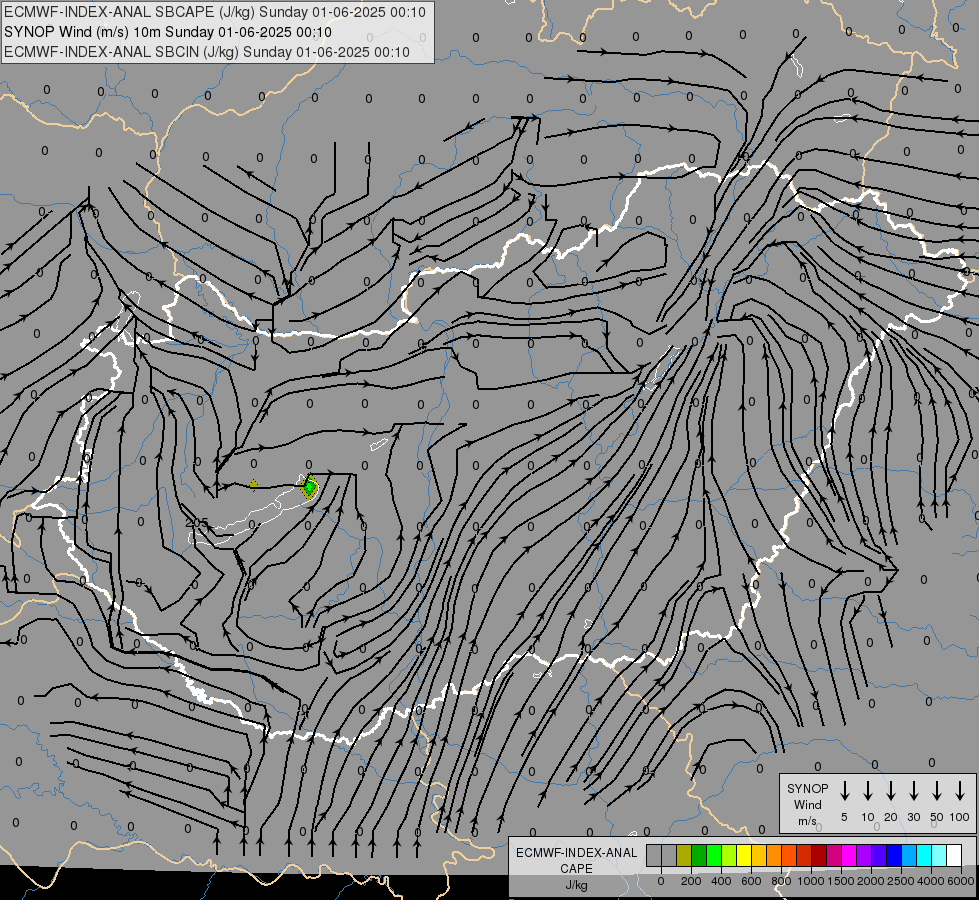
Task: Click the 20 m/s wind arrow in legend
Action: coord(890,791)
